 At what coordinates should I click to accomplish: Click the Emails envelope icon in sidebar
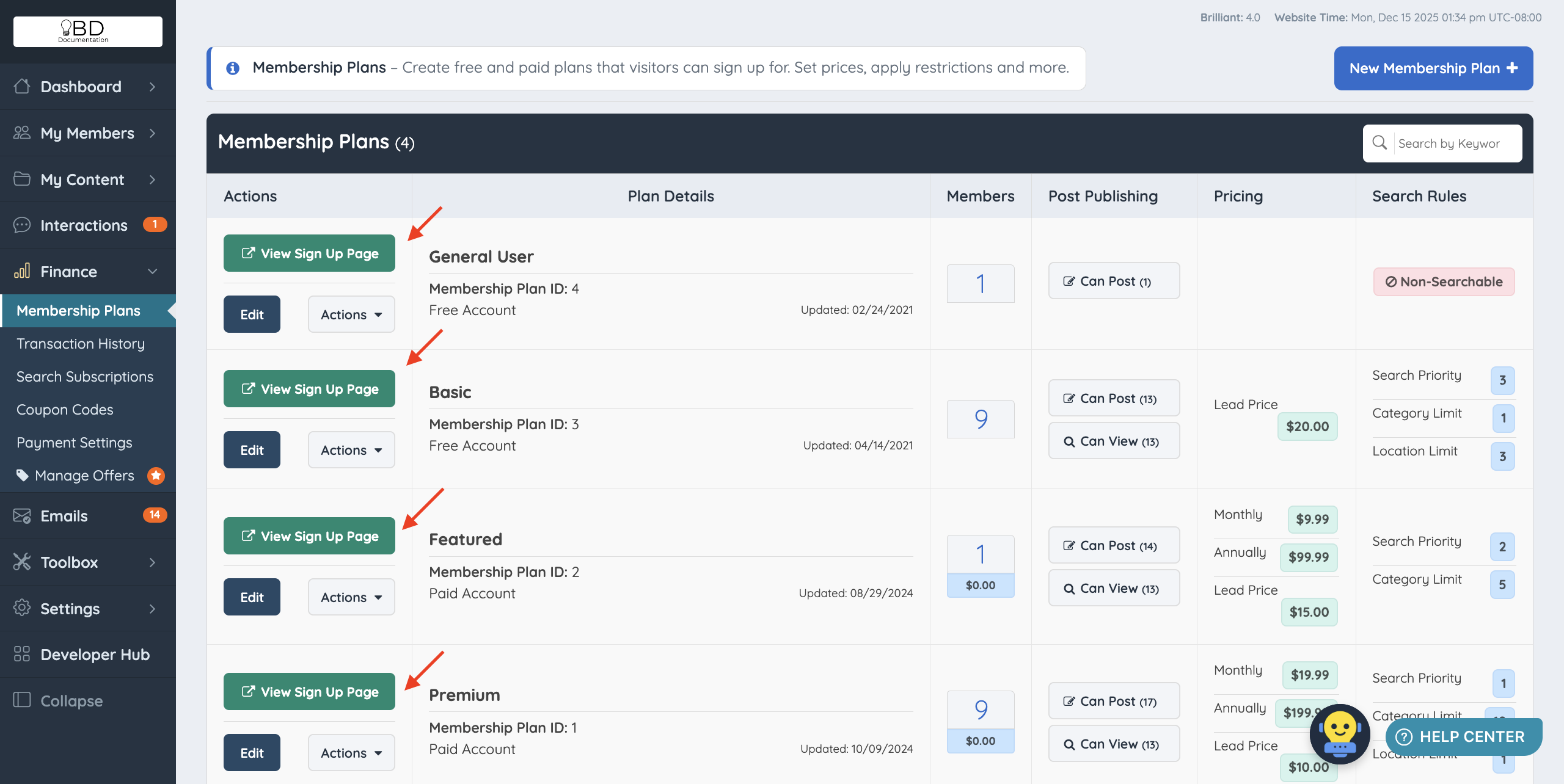(22, 516)
